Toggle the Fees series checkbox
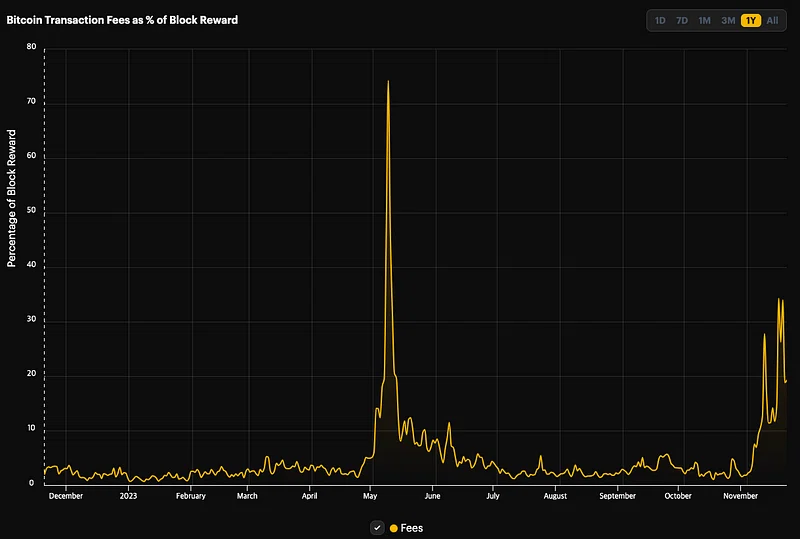Viewport: 800px width, 539px height. (x=377, y=528)
